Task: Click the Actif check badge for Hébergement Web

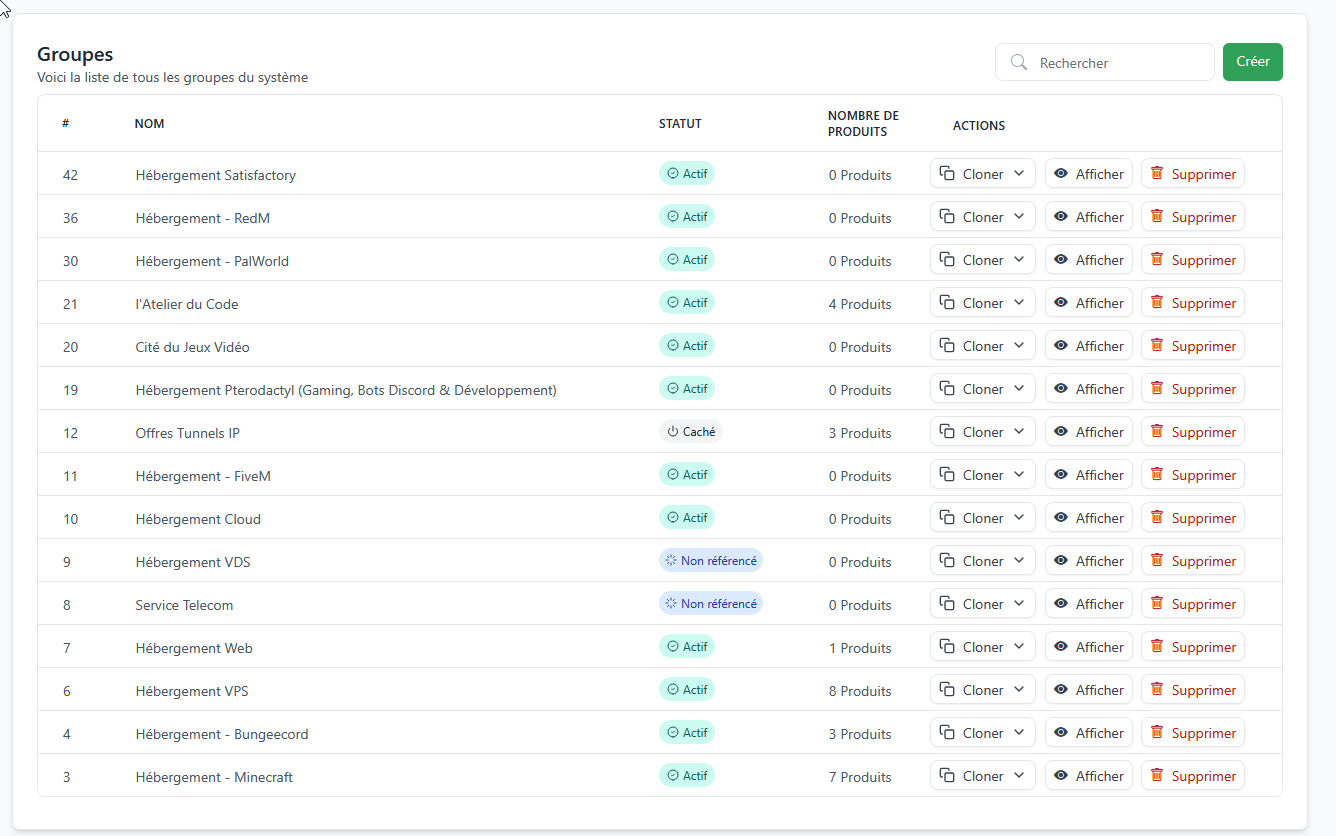Action: [x=686, y=647]
